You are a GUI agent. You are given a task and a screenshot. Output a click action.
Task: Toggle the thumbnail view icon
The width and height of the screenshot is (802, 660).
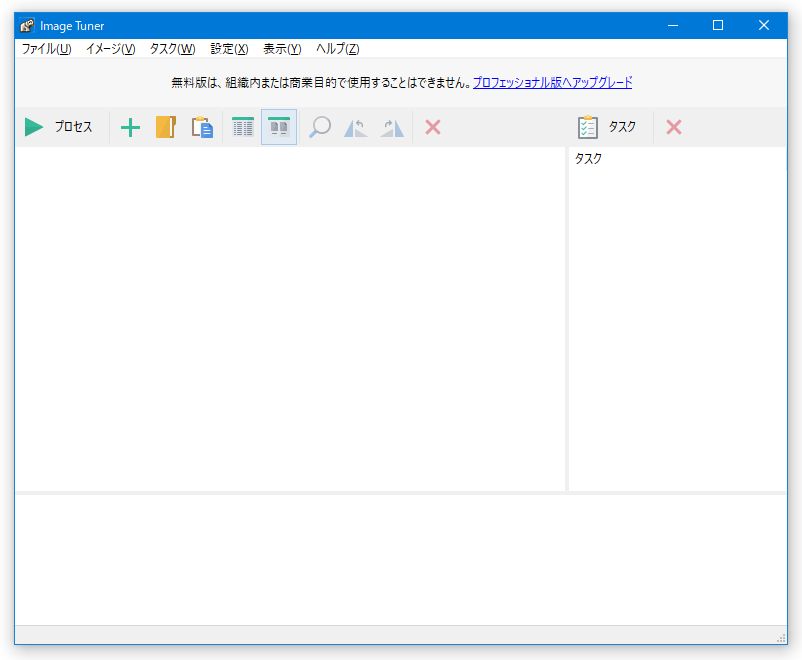click(279, 127)
